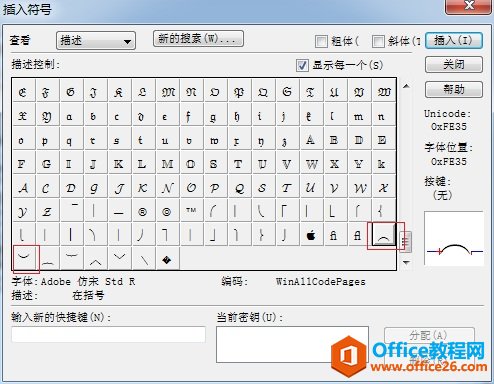
Task: Select the double-struck capital W symbol
Action: [312, 164]
